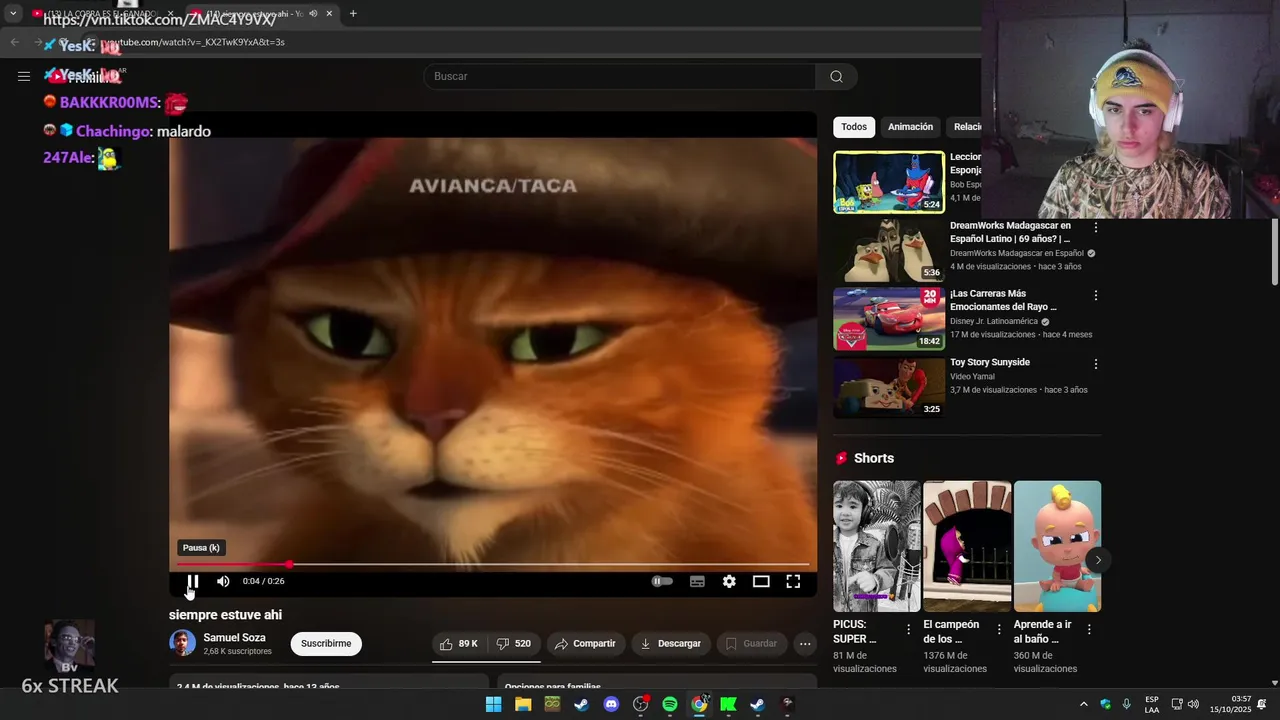The width and height of the screenshot is (1280, 720).
Task: Open options for the PICUS SUPER short
Action: tap(908, 630)
